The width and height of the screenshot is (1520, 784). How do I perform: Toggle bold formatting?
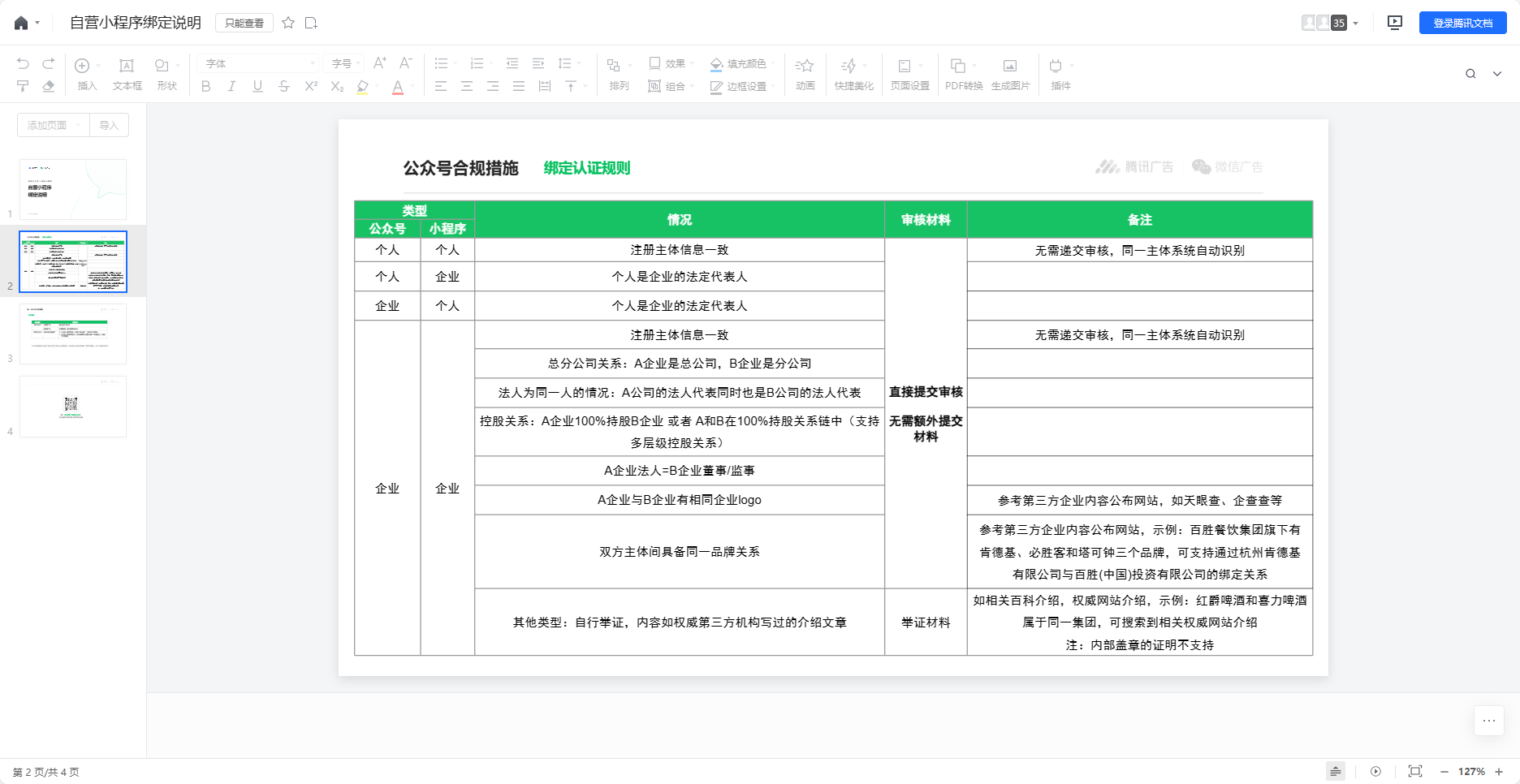(206, 86)
